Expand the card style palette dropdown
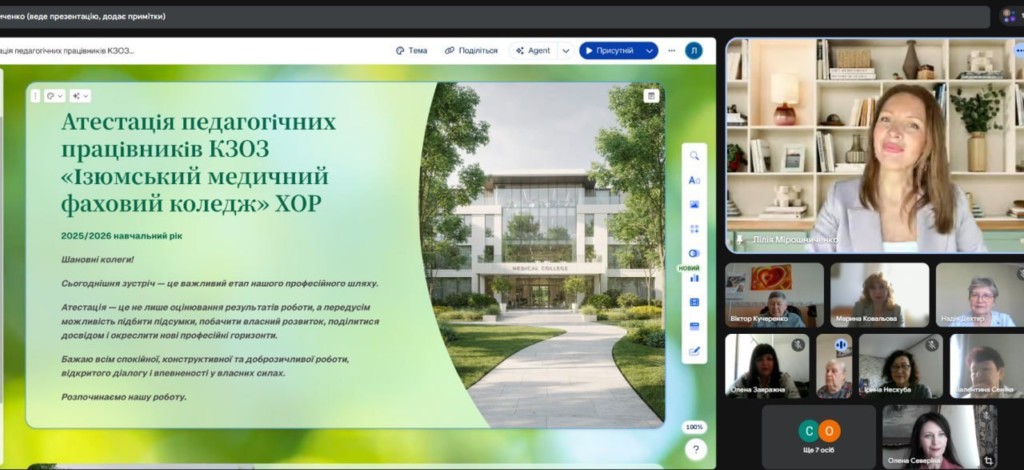Image resolution: width=1024 pixels, height=470 pixels. [x=54, y=96]
